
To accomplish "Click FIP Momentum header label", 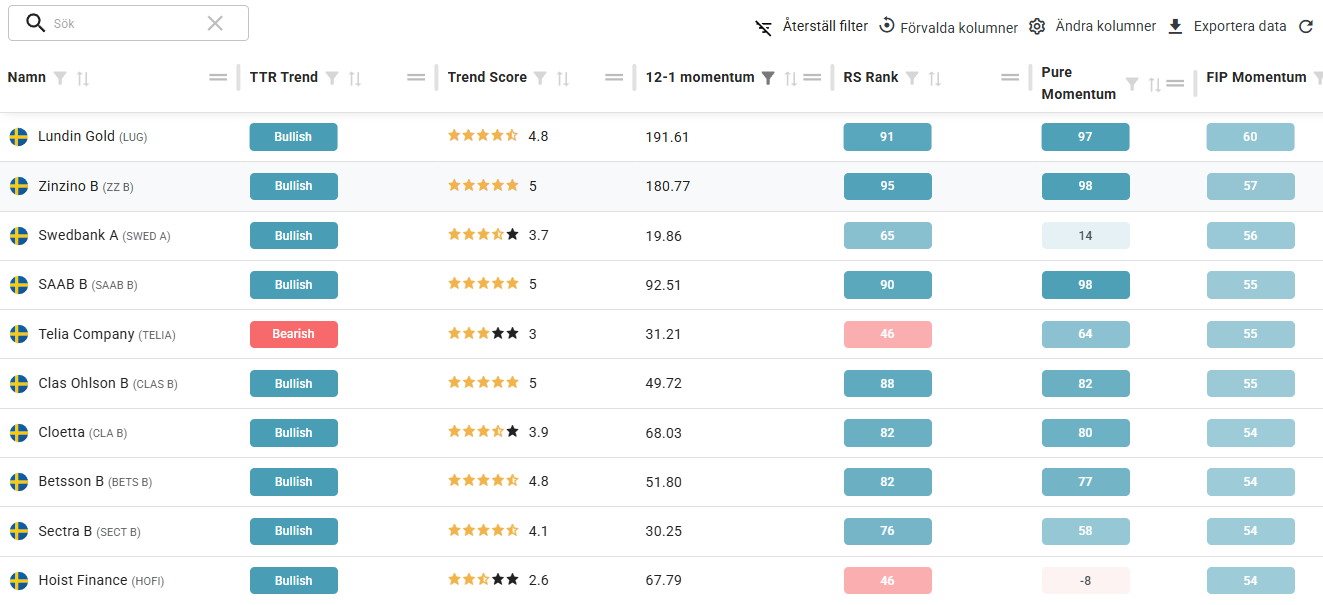I will click(x=1256, y=77).
